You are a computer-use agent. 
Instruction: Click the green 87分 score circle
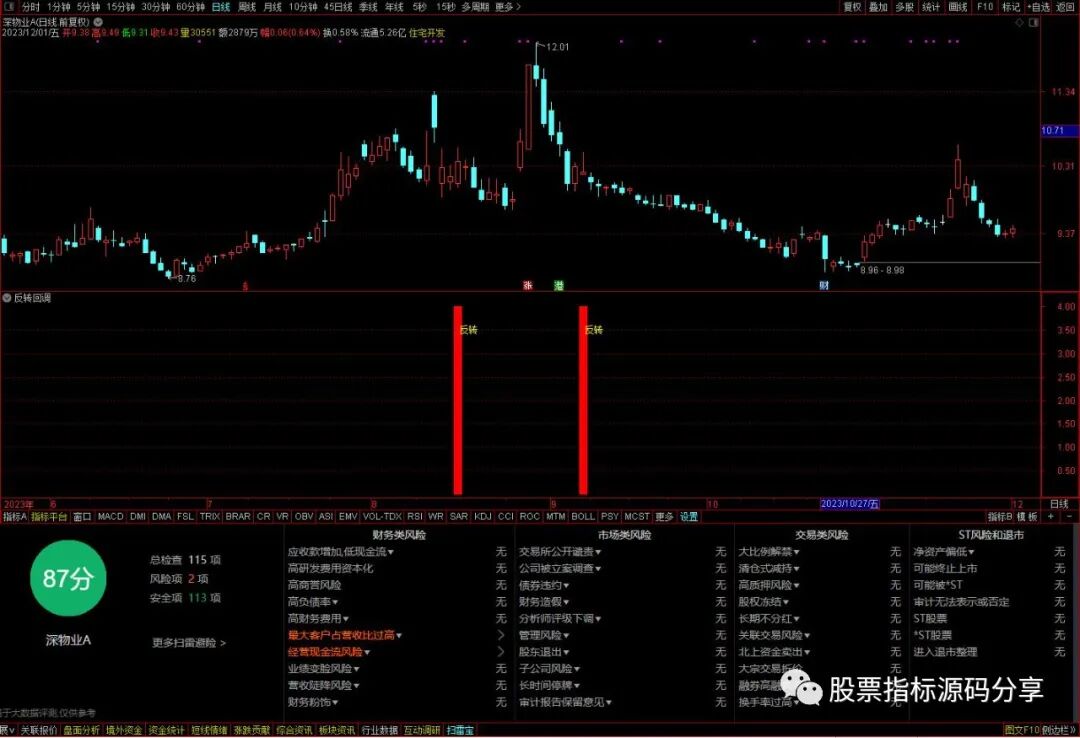(x=68, y=578)
